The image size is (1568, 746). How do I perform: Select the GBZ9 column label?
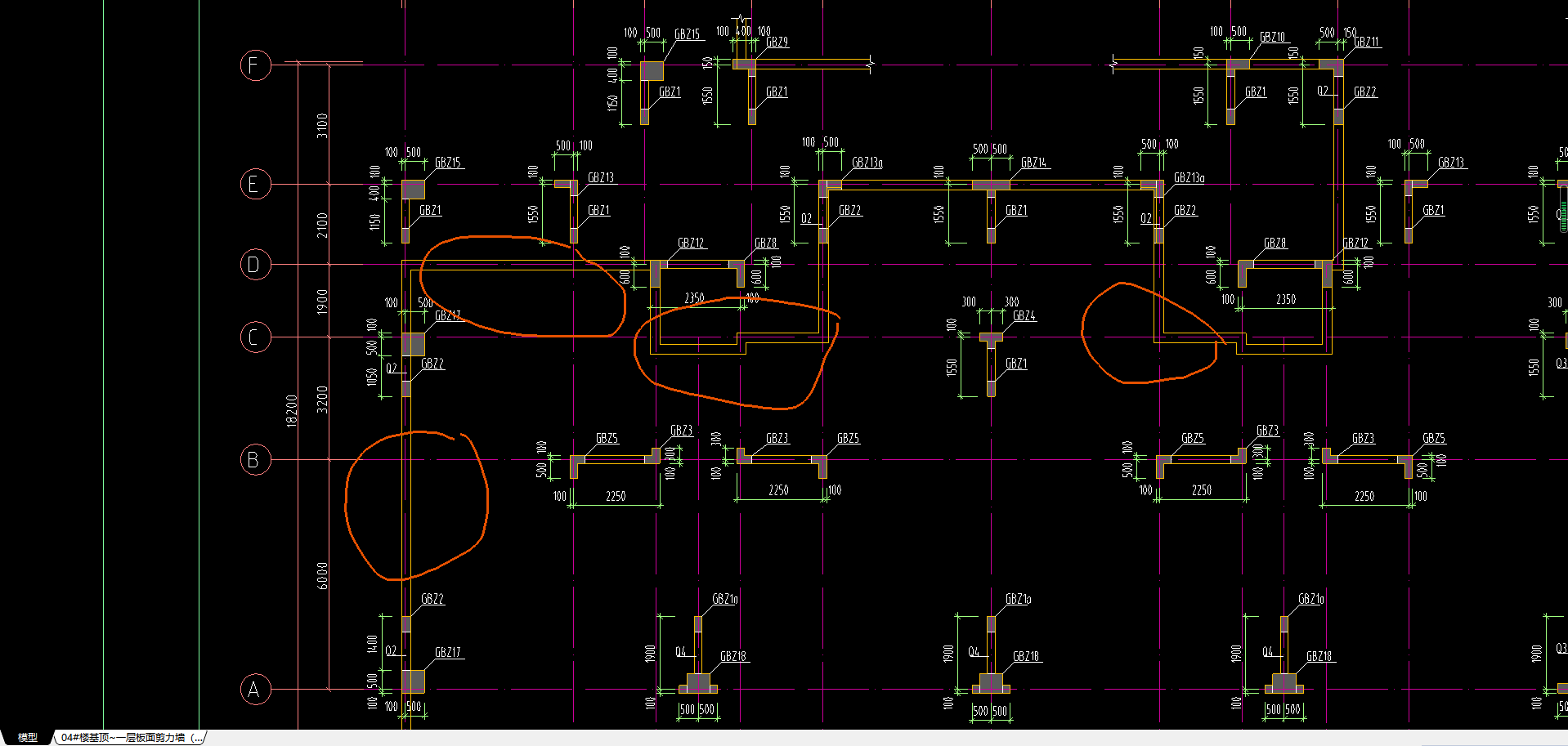pyautogui.click(x=777, y=42)
